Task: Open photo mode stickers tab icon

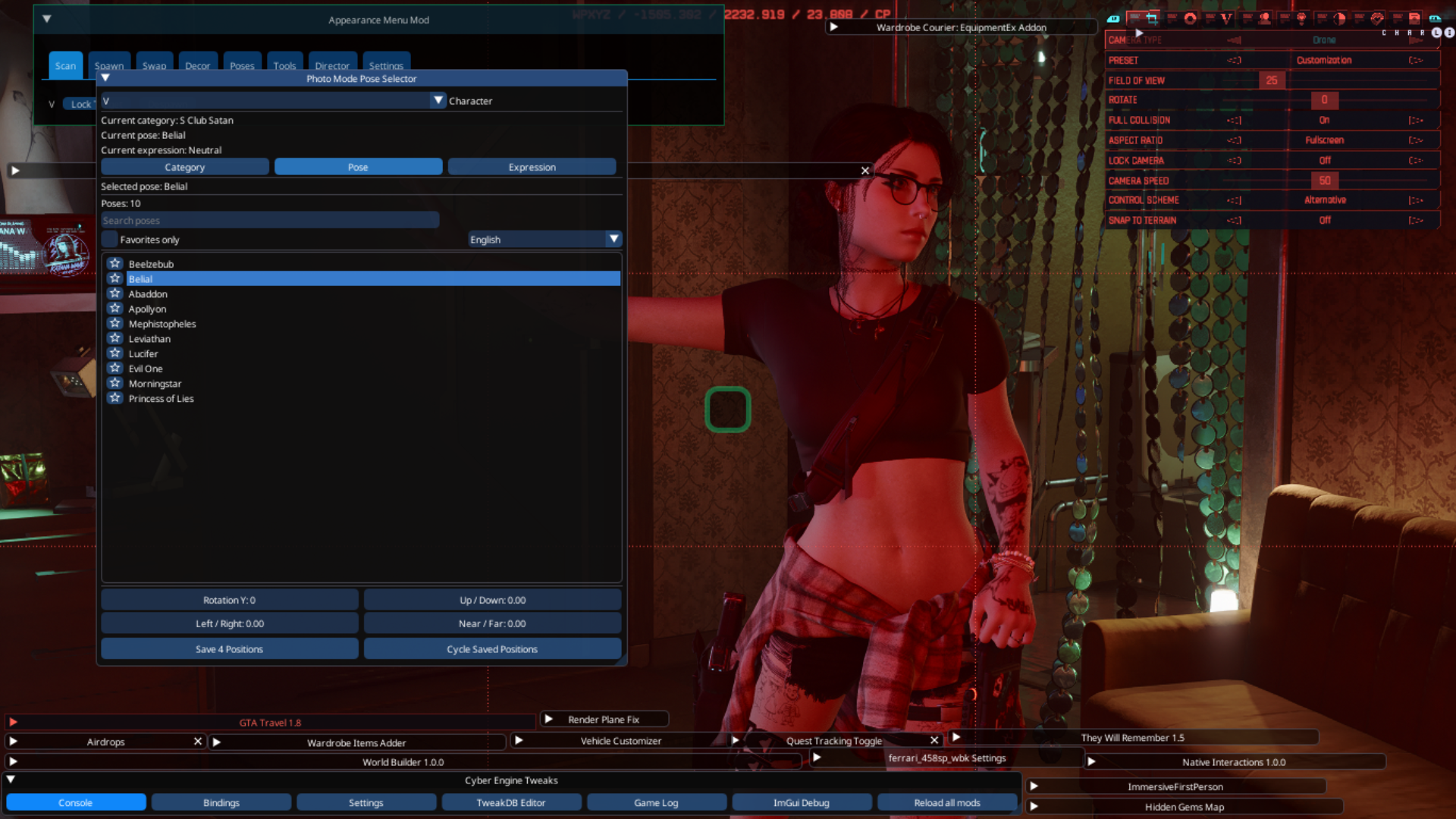Action: 1377,18
